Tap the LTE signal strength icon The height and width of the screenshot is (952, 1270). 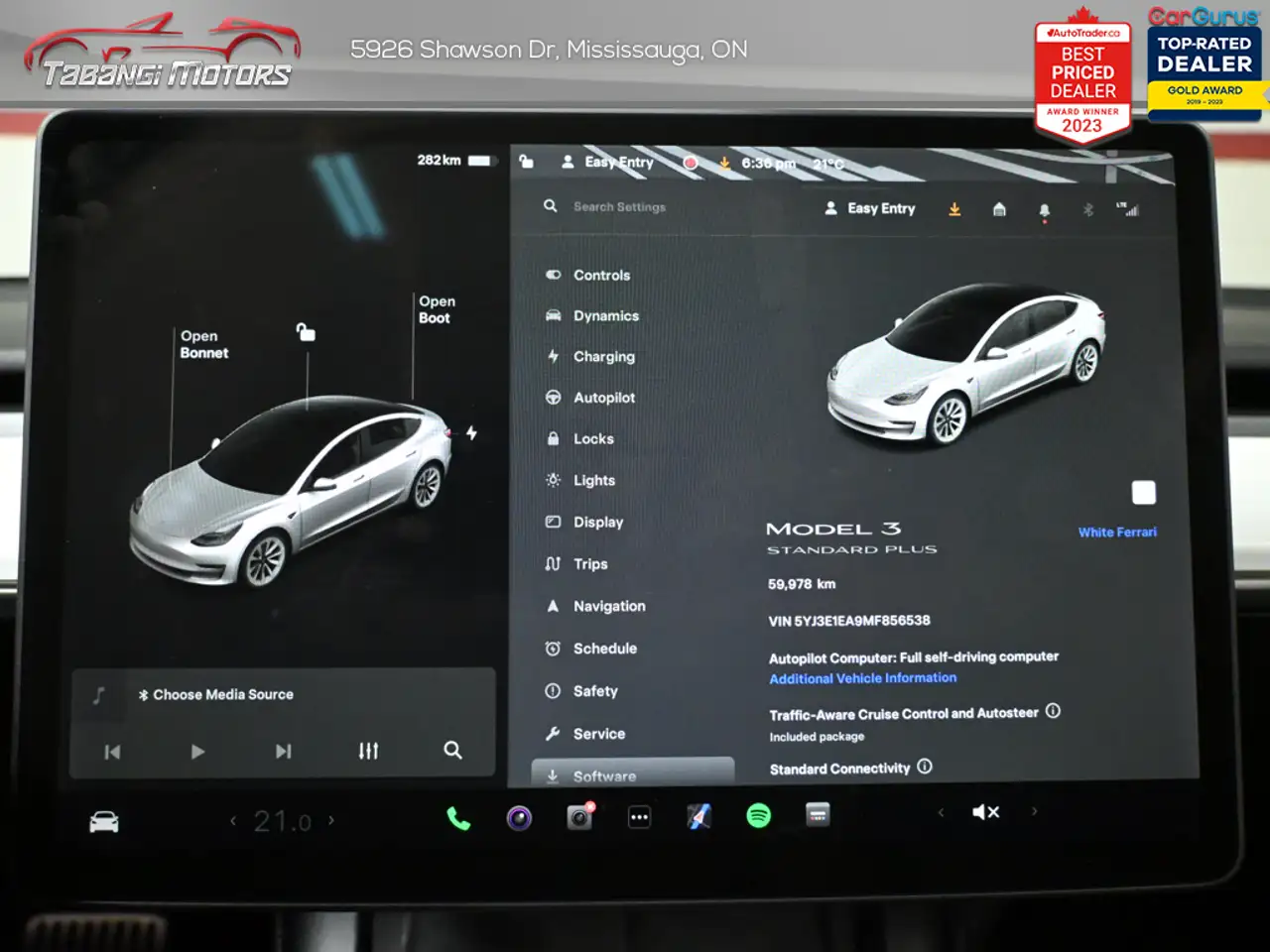1127,209
